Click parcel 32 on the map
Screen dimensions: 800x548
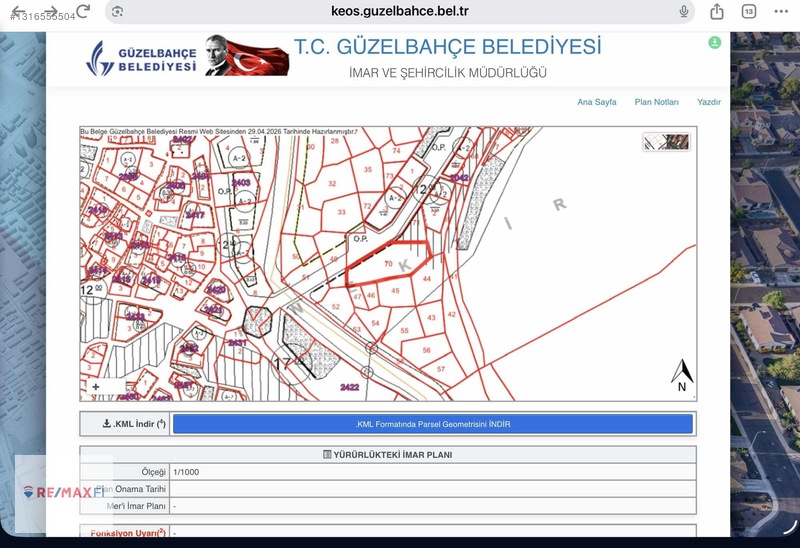[x=332, y=183]
